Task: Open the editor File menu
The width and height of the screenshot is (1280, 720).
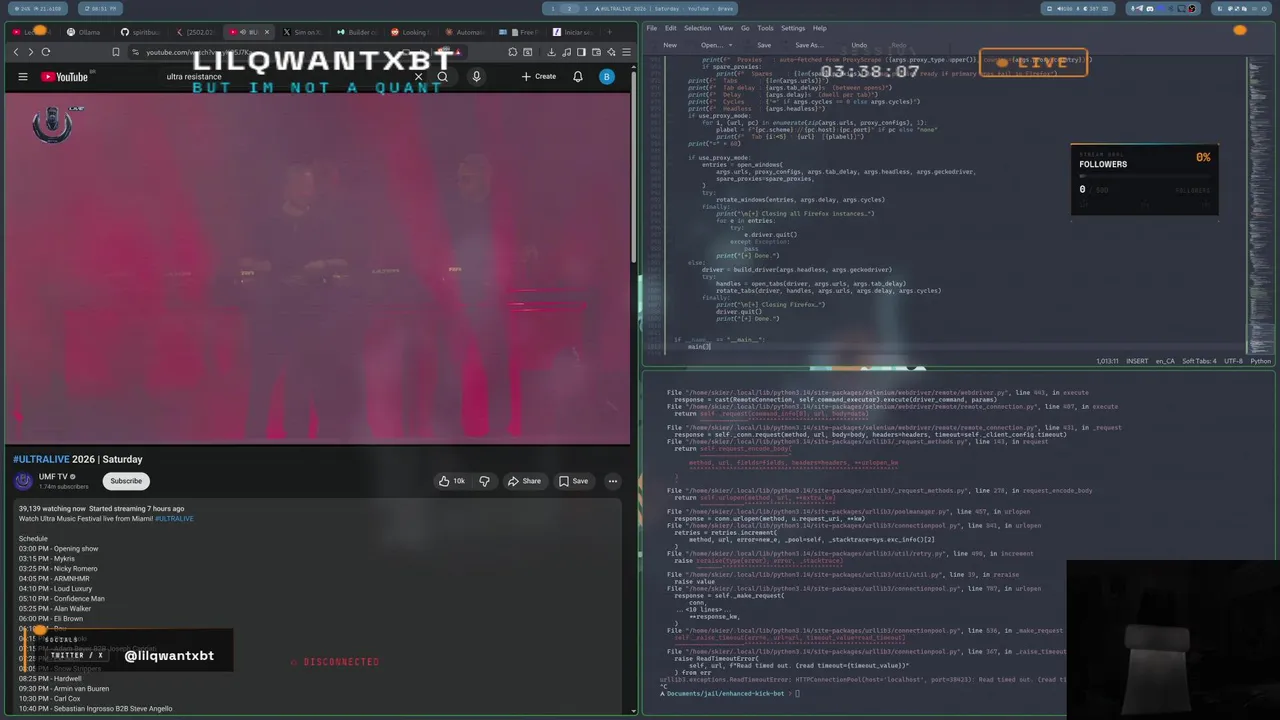Action: tap(652, 28)
